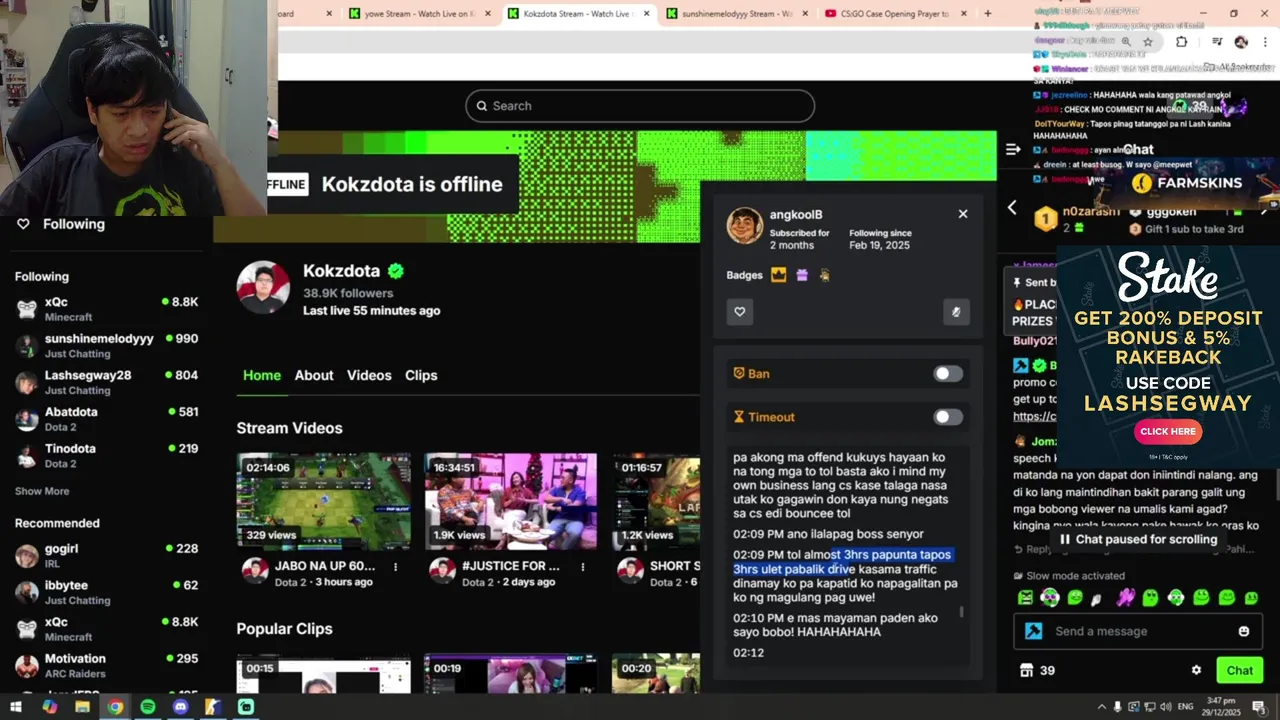This screenshot has height=720, width=1280.
Task: Go to the previous gift leaderboard entry
Action: tap(1012, 208)
